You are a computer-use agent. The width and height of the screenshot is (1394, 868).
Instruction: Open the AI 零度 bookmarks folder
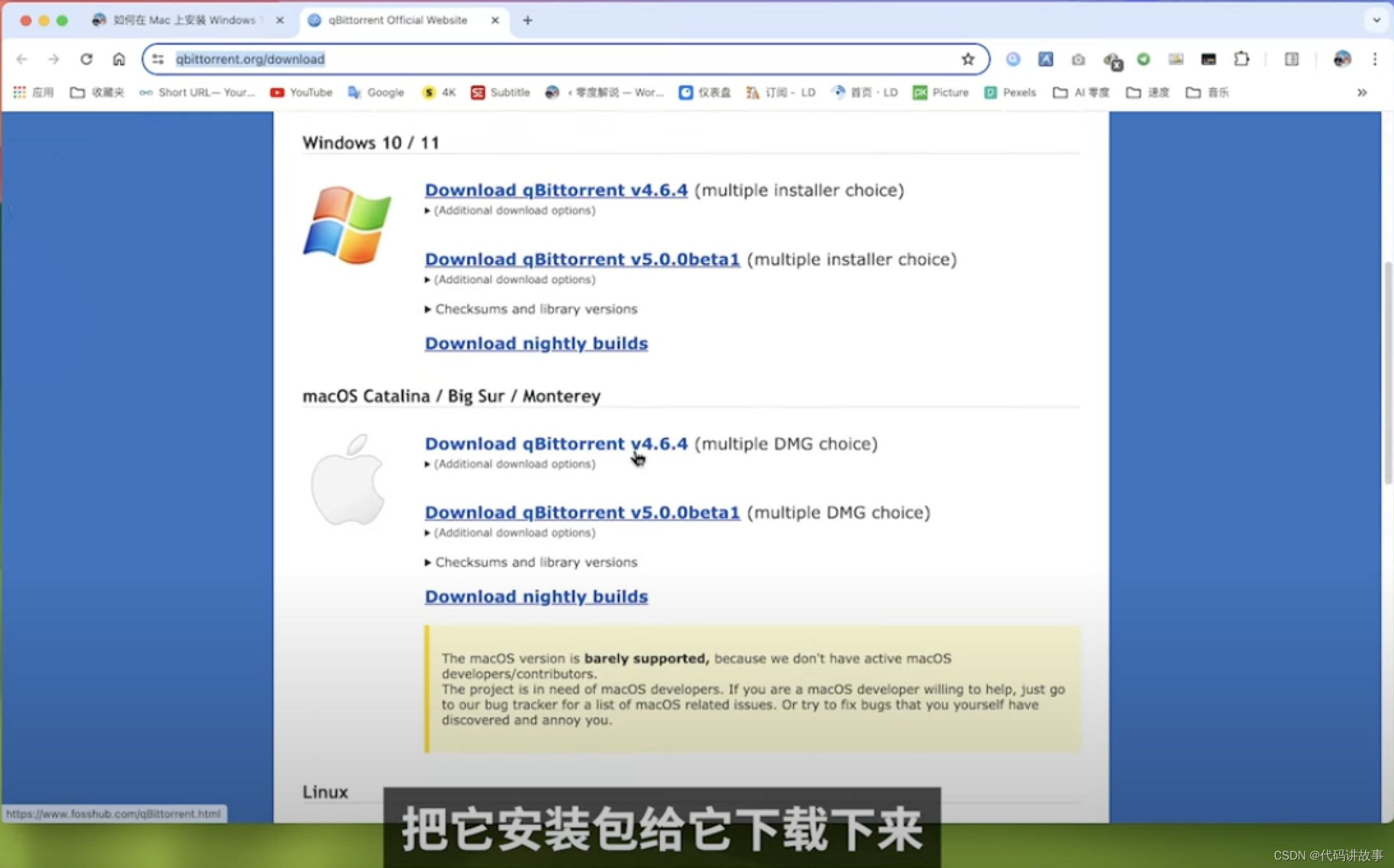pos(1081,93)
